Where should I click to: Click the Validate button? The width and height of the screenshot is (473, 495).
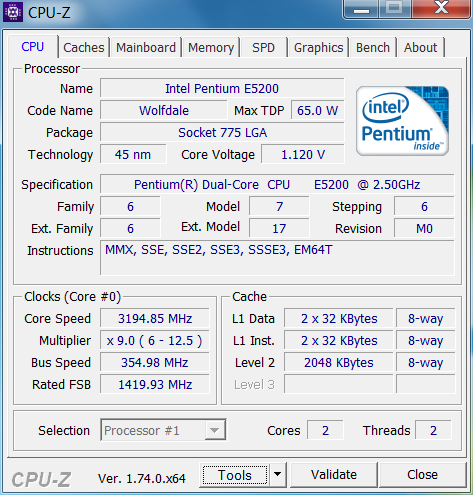(334, 475)
